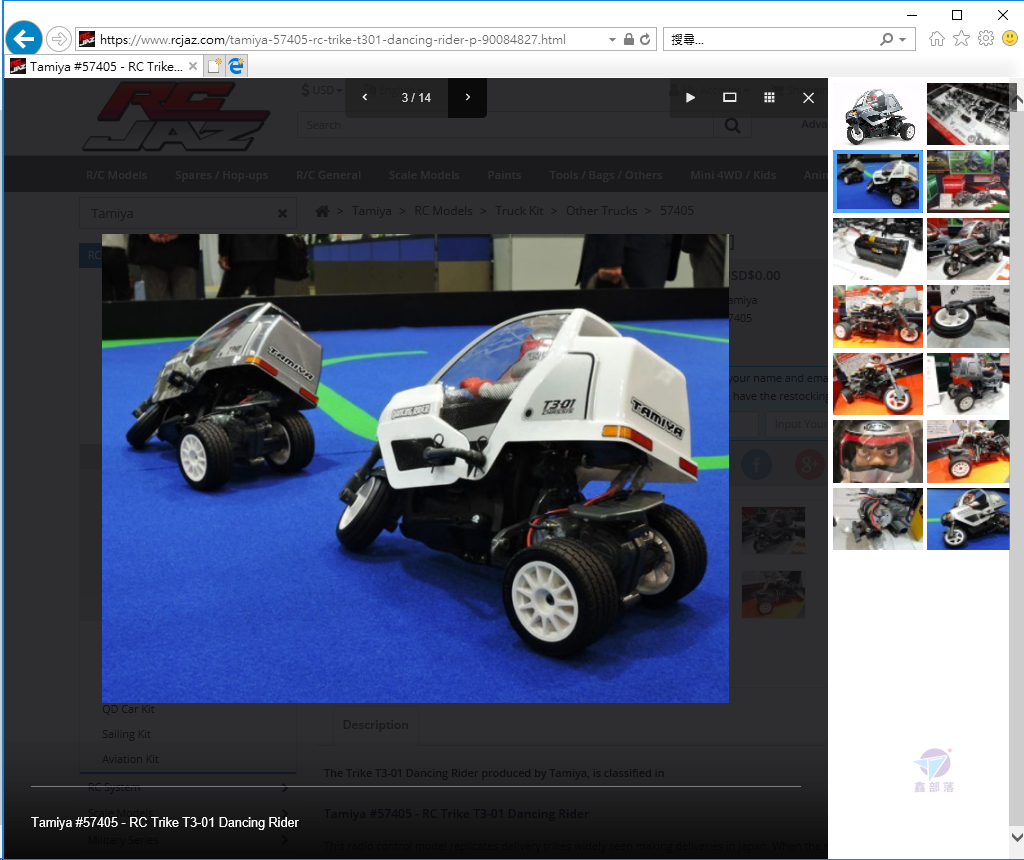Viewport: 1024px width, 860px height.
Task: Open the Paints menu
Action: pos(504,175)
